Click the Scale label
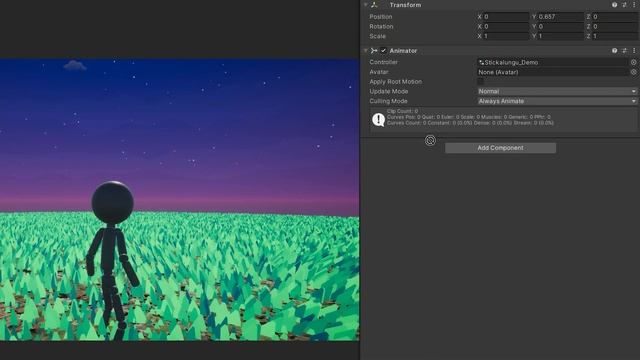Viewport: 640px width, 360px height. point(378,36)
